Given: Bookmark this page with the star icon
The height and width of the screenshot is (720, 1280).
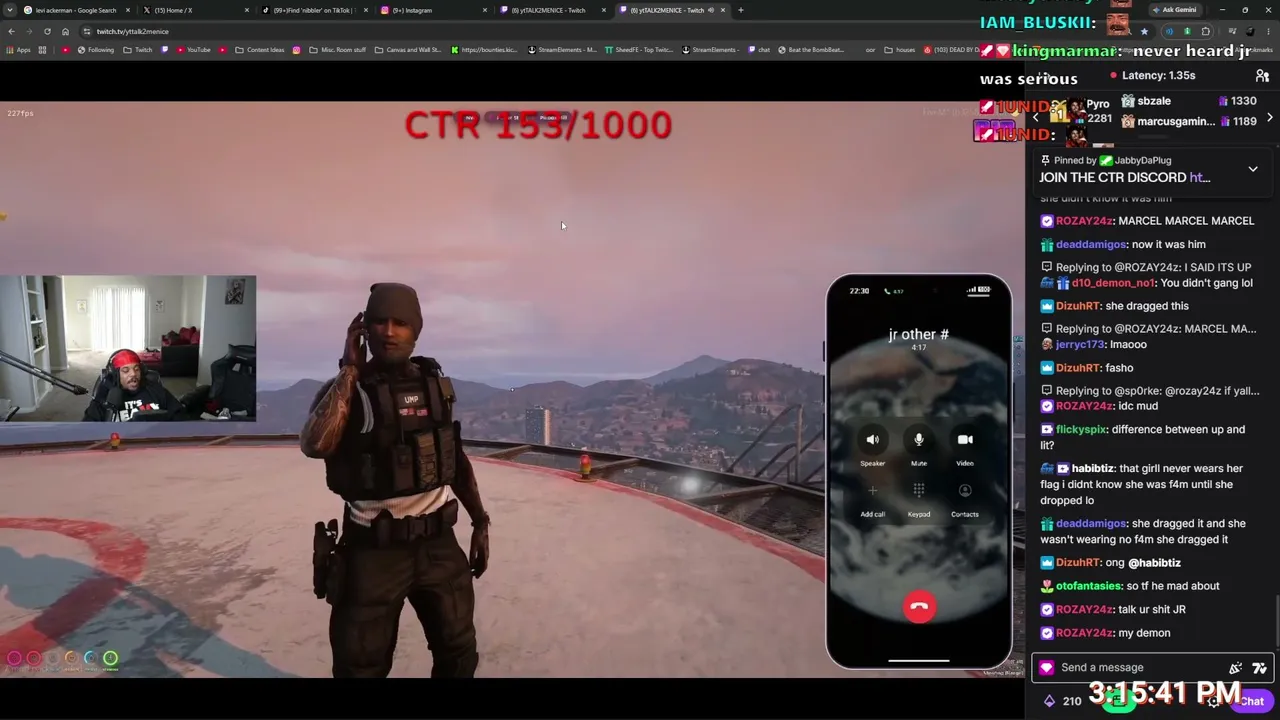Looking at the screenshot, I should point(1144,31).
